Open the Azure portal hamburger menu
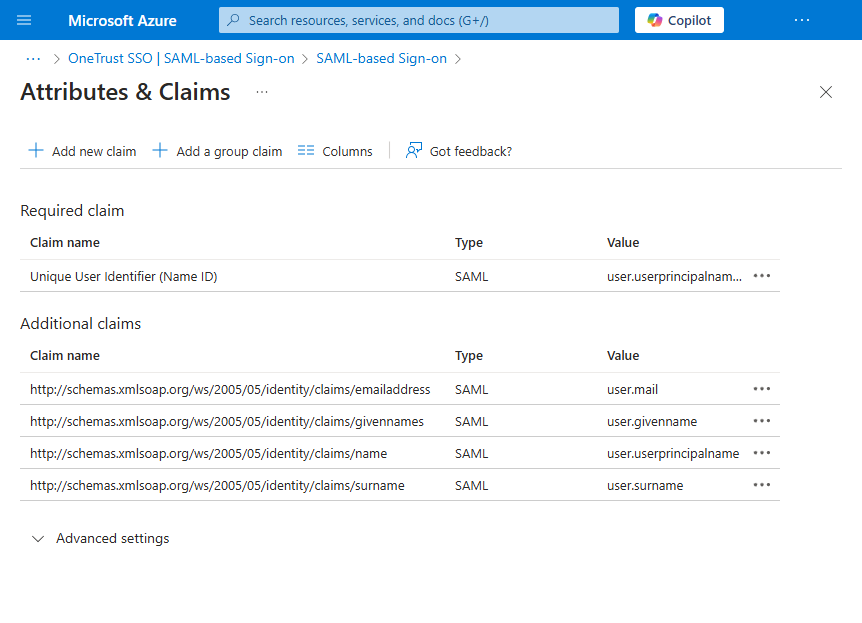 pos(25,20)
